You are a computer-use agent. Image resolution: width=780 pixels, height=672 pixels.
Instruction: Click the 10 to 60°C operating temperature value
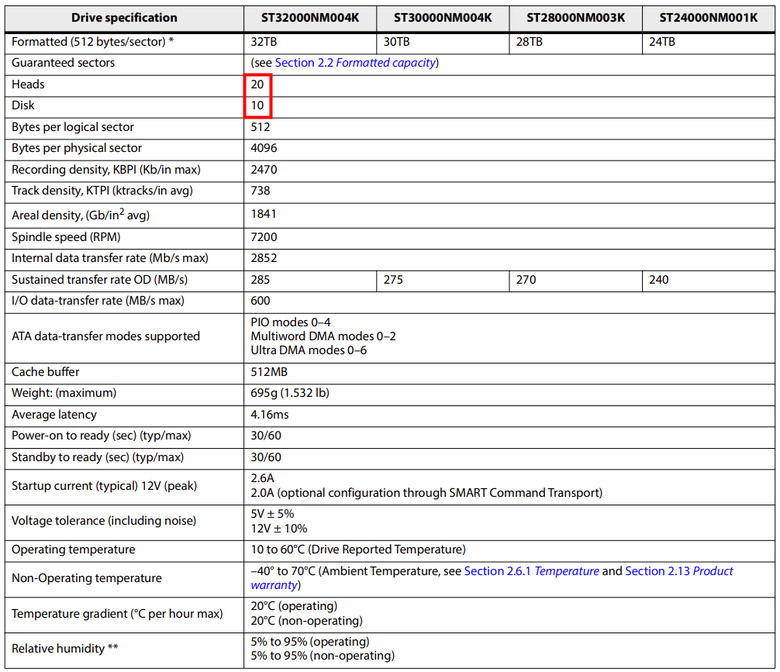tap(358, 550)
